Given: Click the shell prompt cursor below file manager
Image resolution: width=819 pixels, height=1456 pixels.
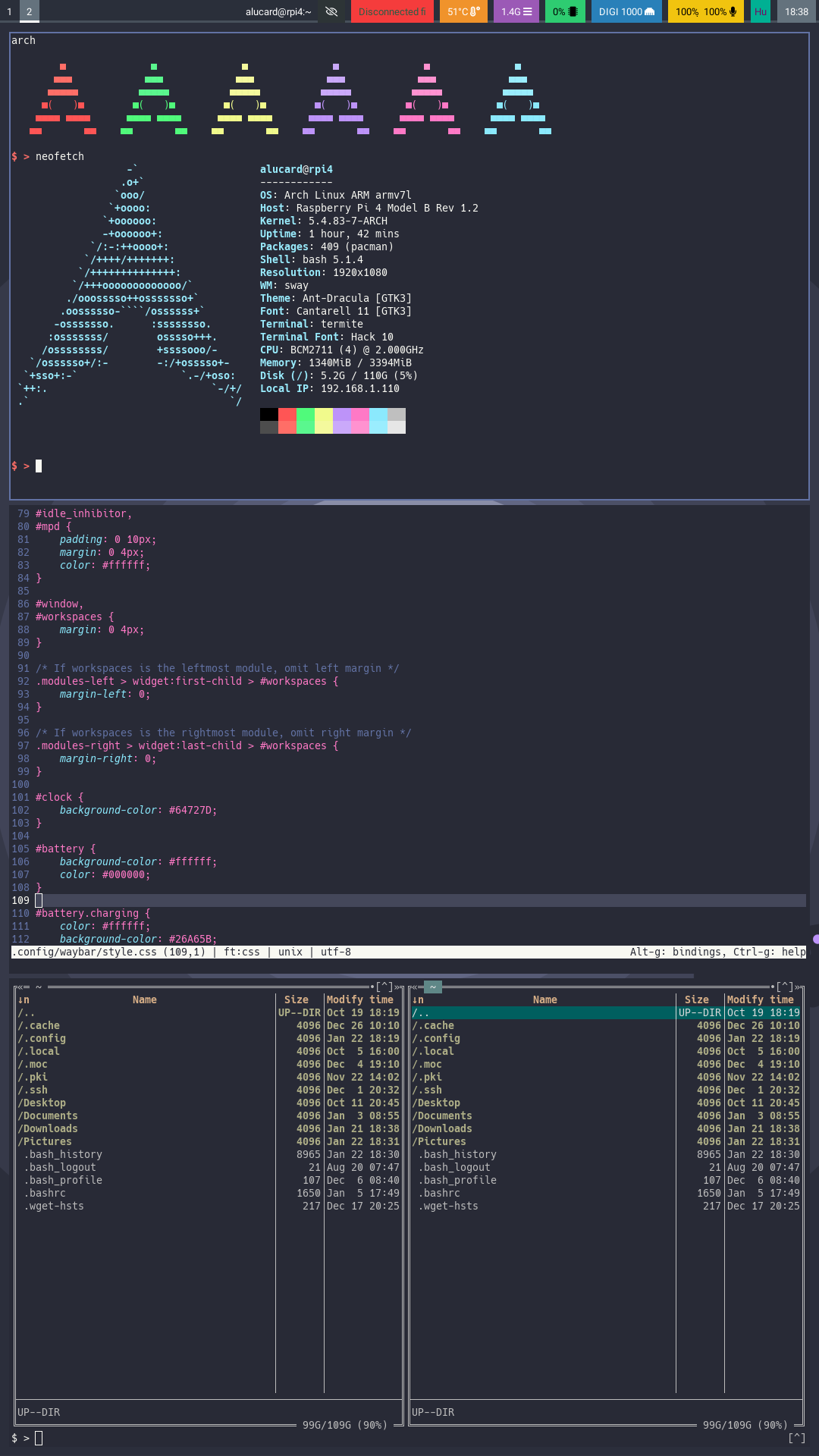Looking at the screenshot, I should [x=39, y=1438].
